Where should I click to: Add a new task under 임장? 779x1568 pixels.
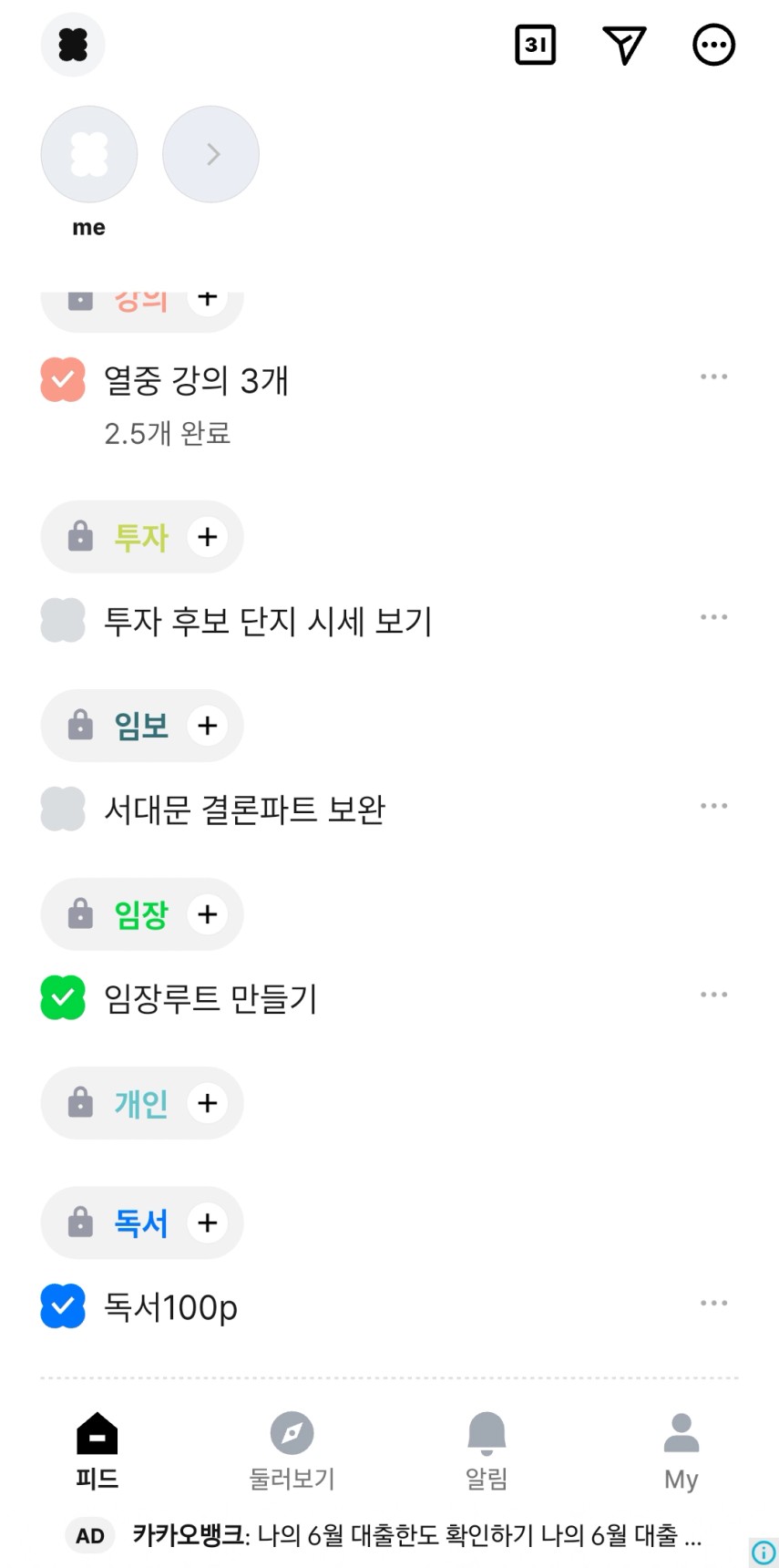208,914
